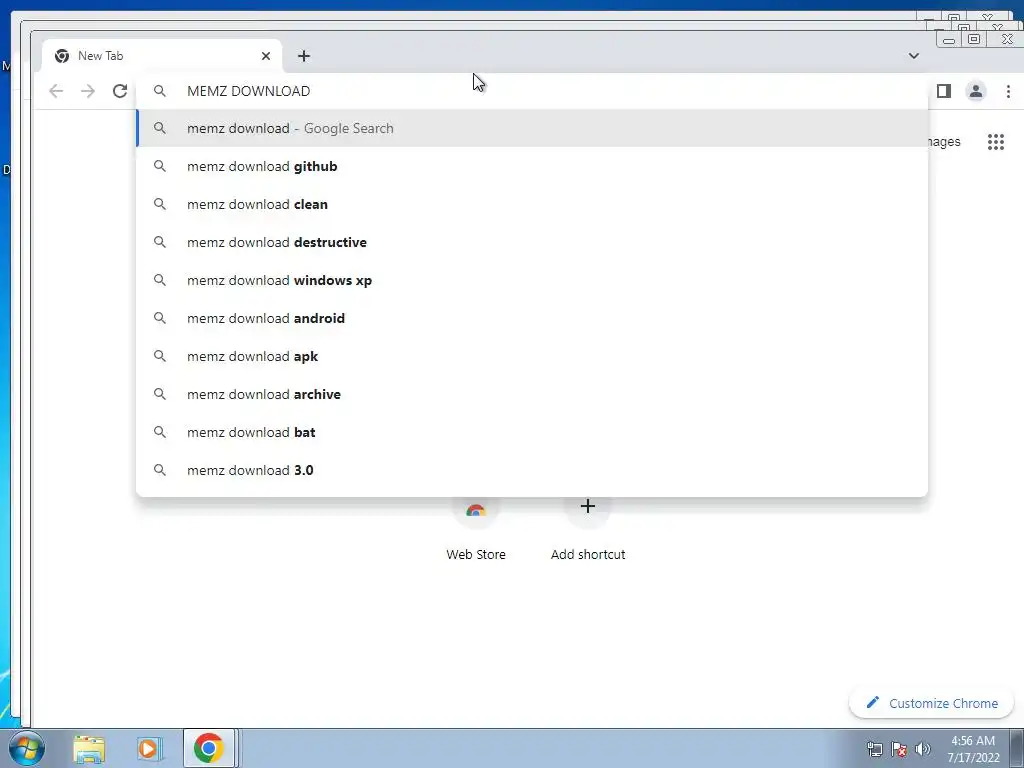Click the Chrome taskbar icon
The image size is (1024, 768).
pos(208,748)
